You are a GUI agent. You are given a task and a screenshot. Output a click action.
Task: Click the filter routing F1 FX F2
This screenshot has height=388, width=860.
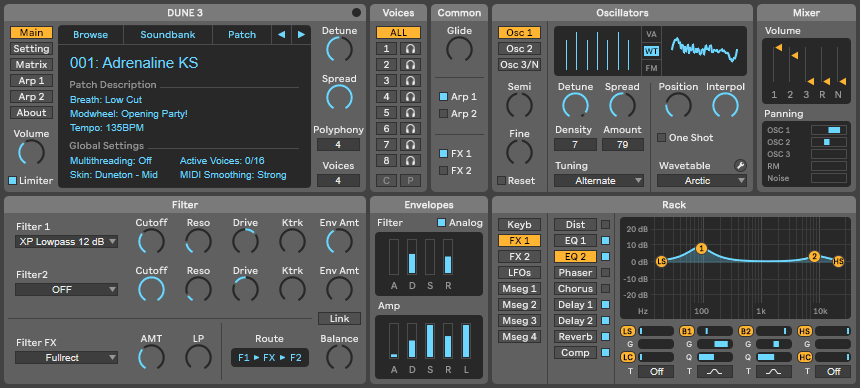click(x=270, y=358)
